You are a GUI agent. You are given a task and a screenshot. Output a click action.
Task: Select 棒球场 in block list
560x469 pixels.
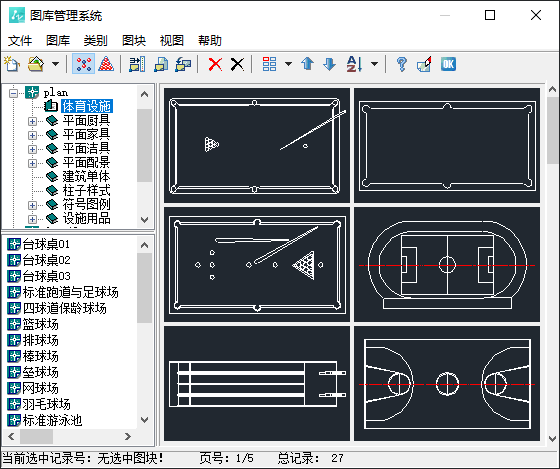[40, 357]
